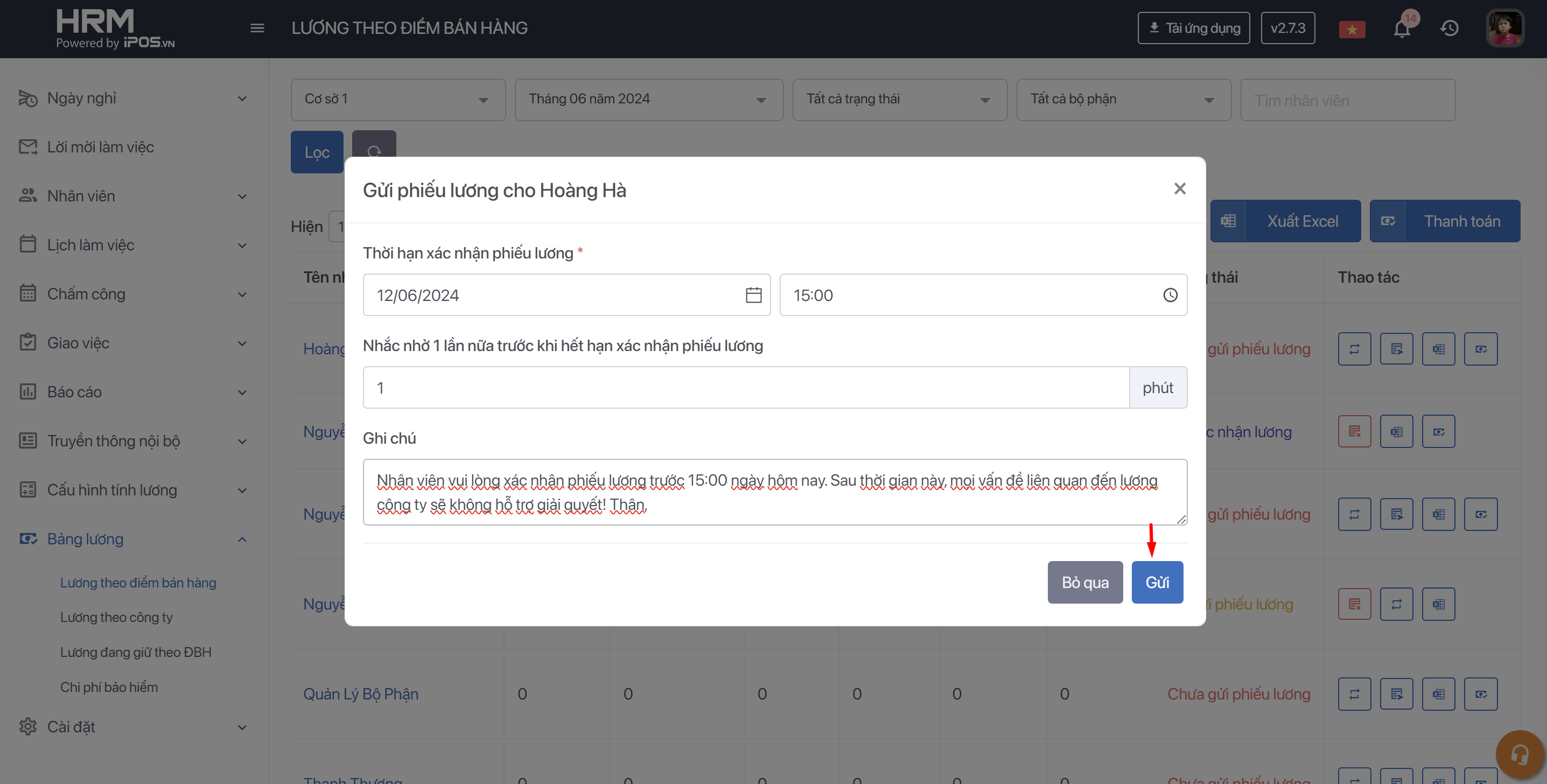Click the clock icon in time field
The height and width of the screenshot is (784, 1547).
coord(1170,295)
